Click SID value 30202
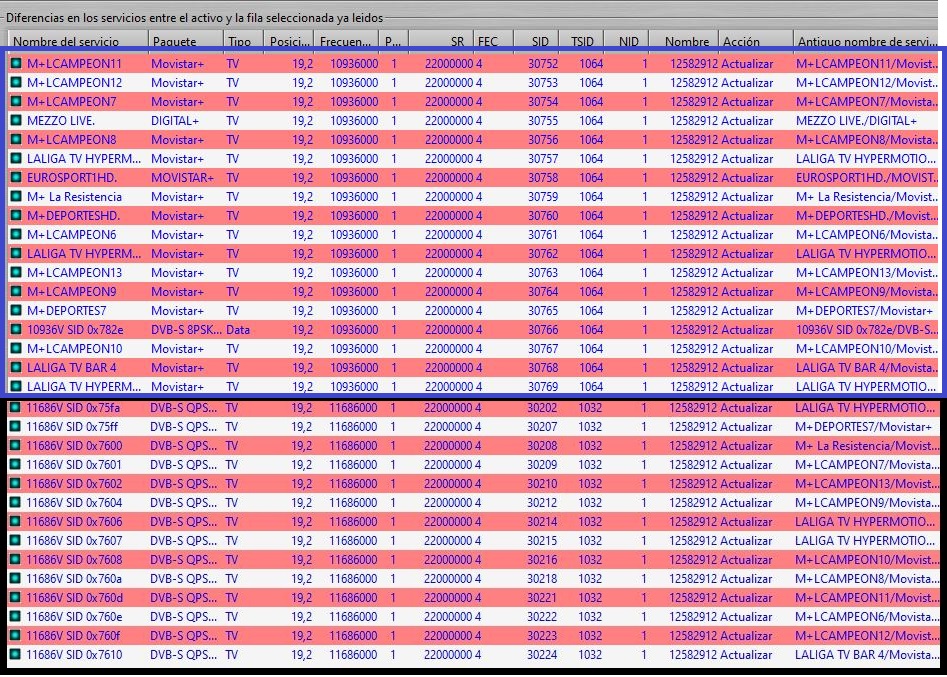 click(542, 408)
